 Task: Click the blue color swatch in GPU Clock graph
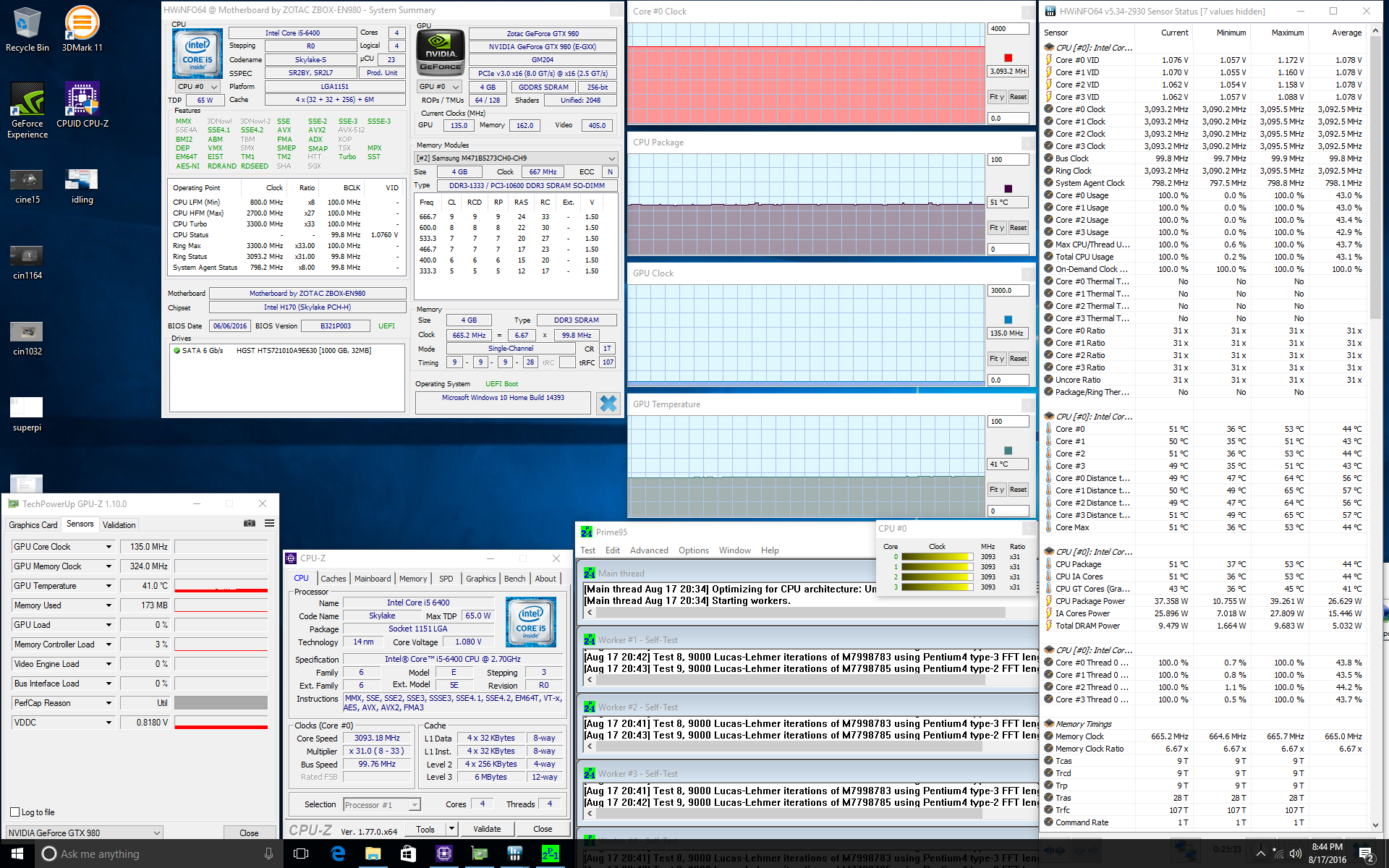[1008, 320]
